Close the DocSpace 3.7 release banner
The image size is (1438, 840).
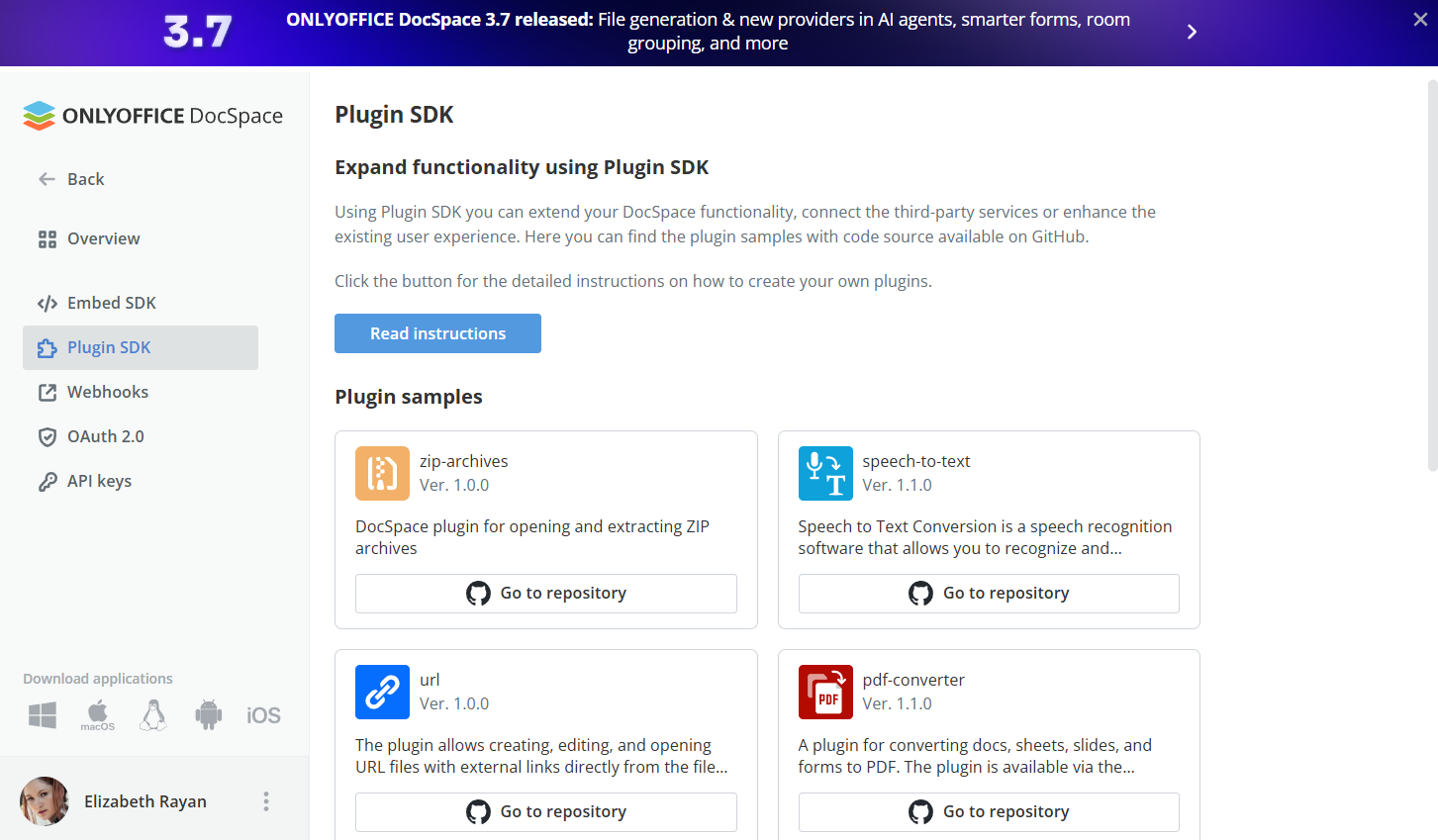point(1420,19)
